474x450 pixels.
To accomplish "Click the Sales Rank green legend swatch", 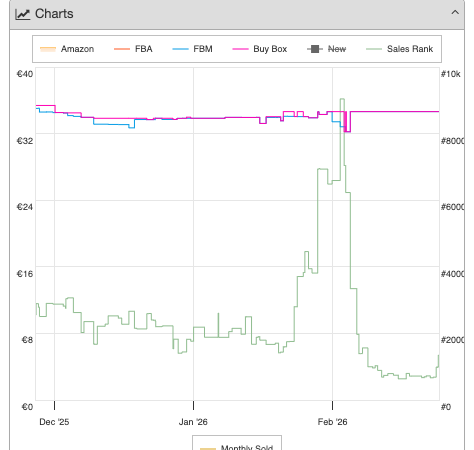I will tap(374, 49).
